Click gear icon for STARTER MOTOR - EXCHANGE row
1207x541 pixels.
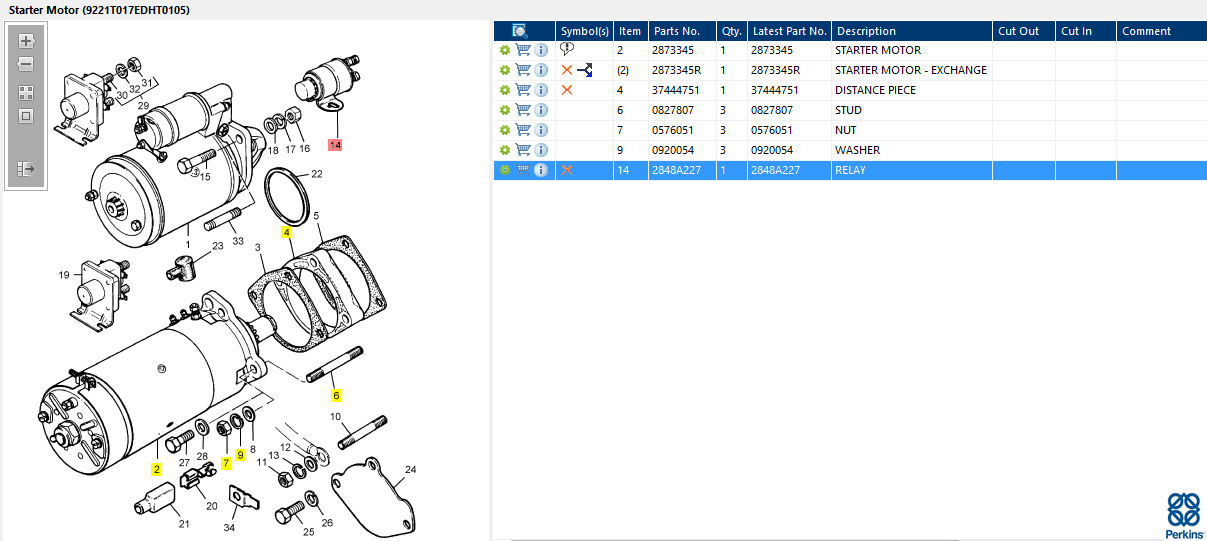coord(505,70)
